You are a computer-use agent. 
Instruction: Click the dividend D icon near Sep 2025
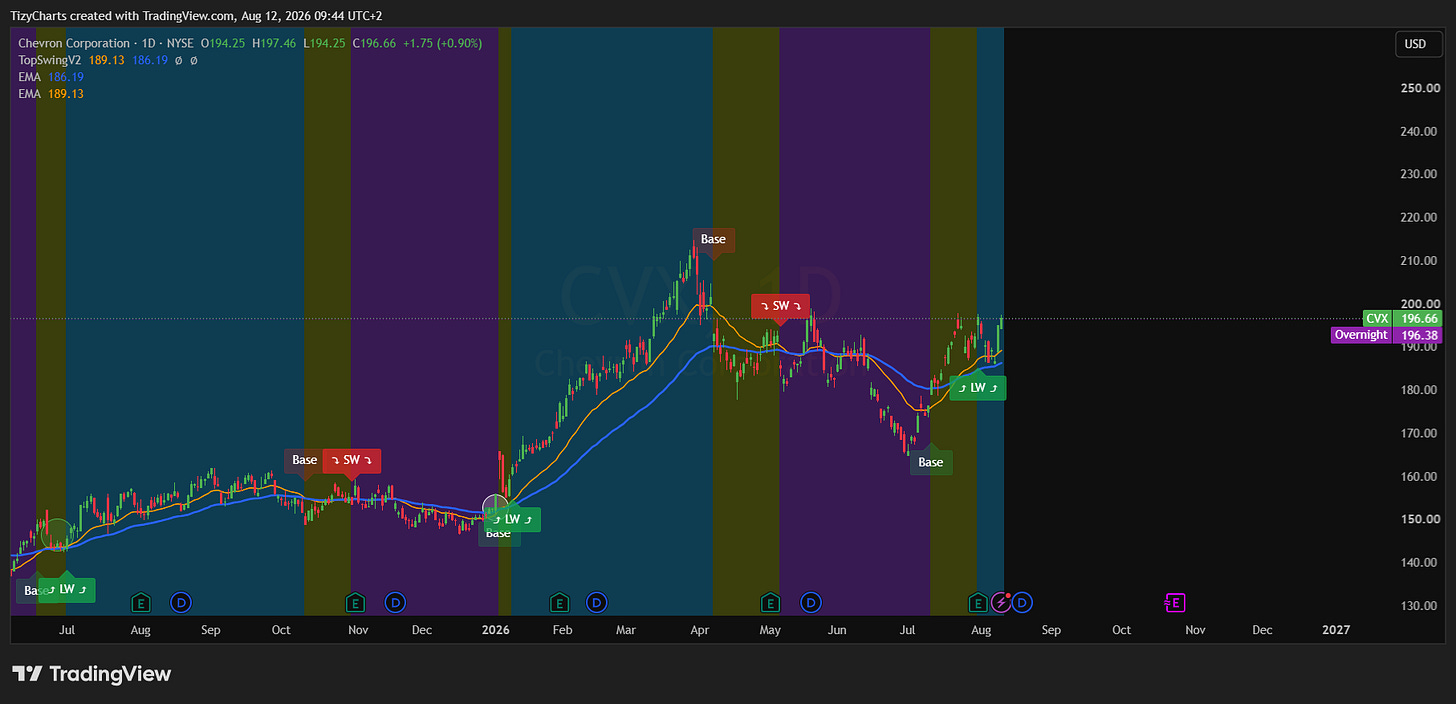181,602
